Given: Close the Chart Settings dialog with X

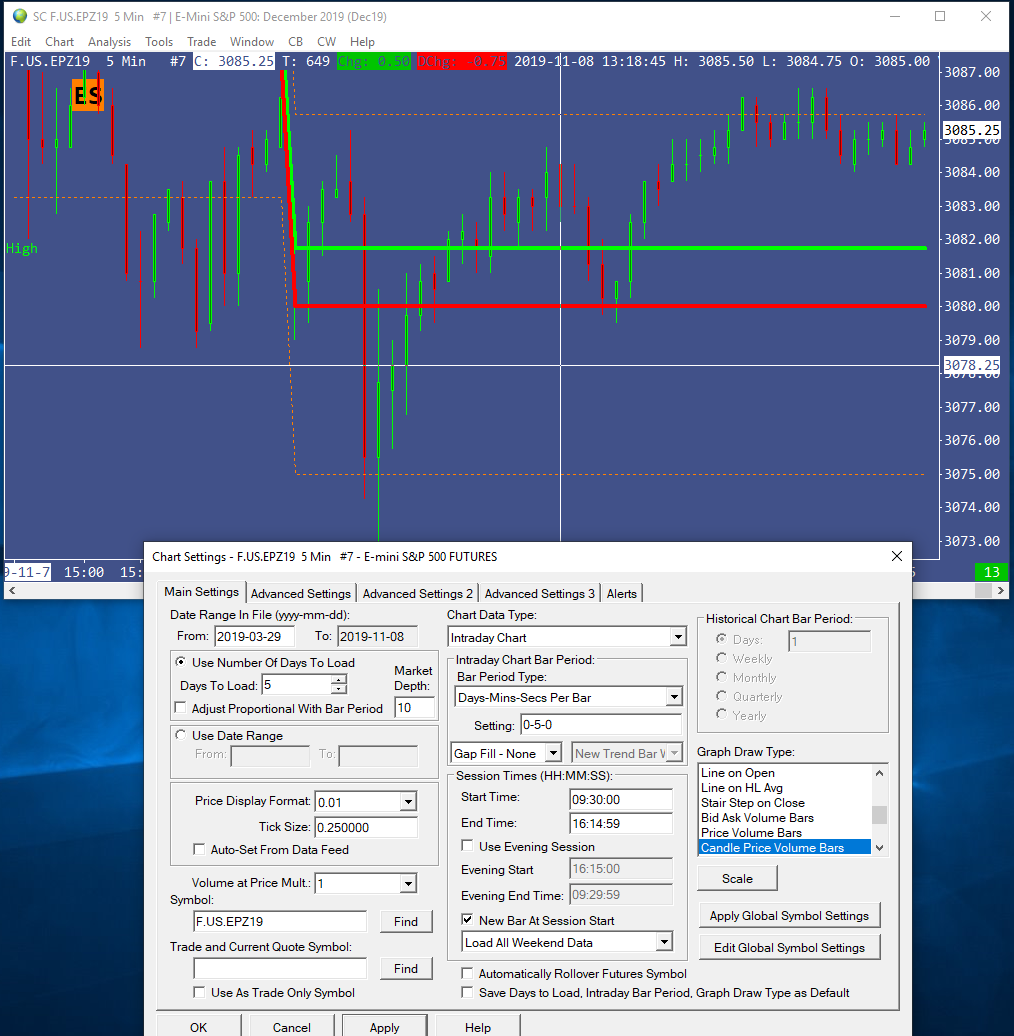Looking at the screenshot, I should [895, 556].
